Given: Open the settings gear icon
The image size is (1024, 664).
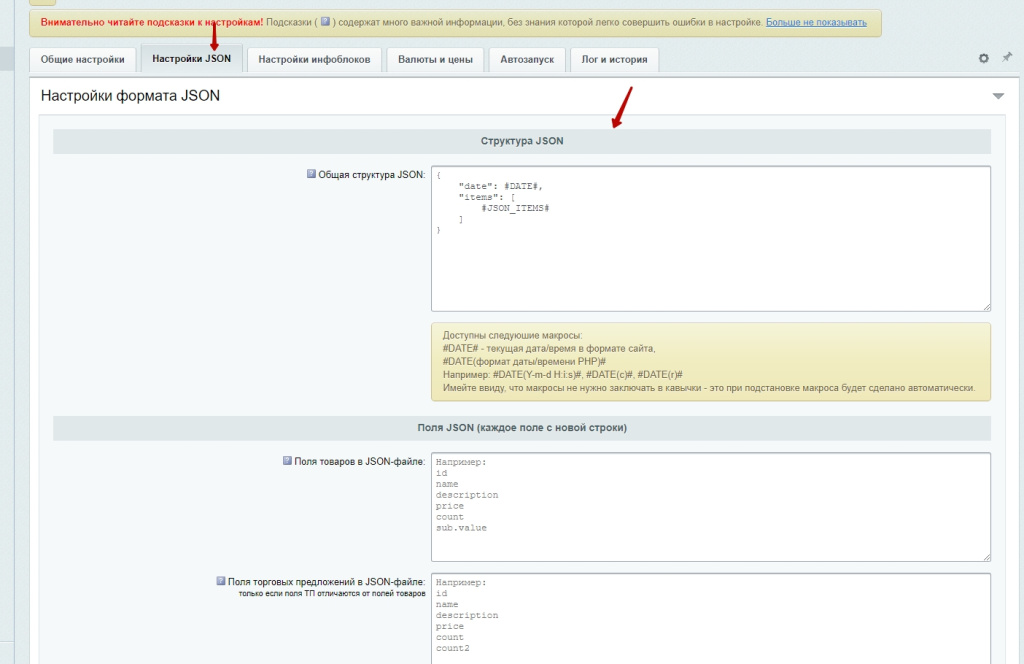Looking at the screenshot, I should click(984, 58).
